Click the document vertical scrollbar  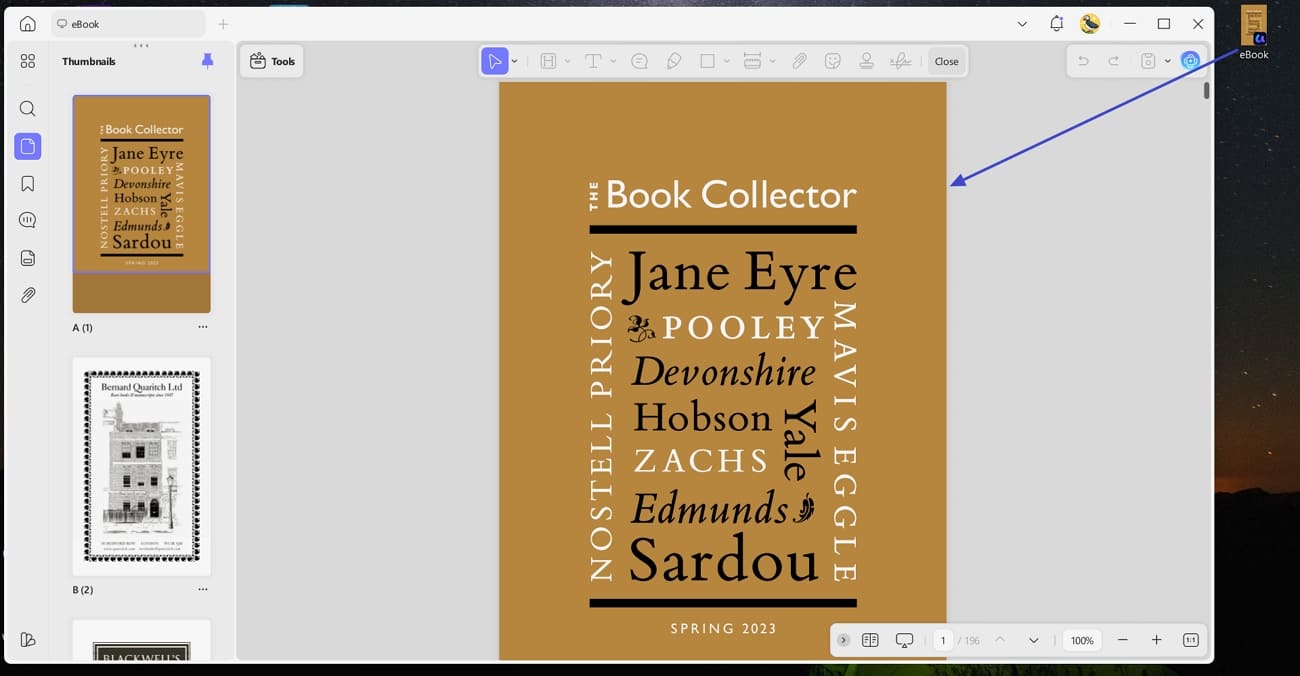coord(1207,90)
